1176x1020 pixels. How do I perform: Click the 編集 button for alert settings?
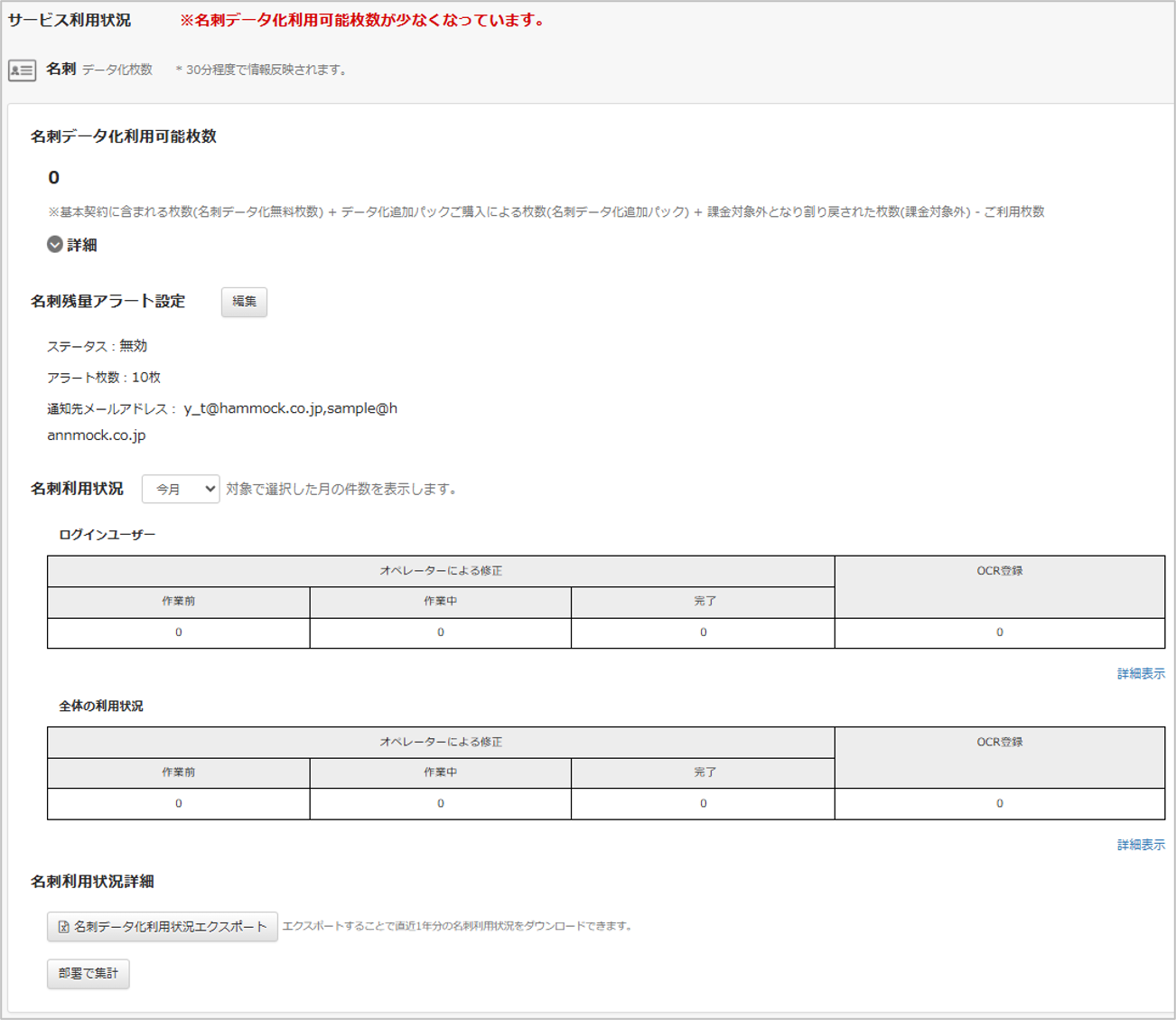coord(244,302)
